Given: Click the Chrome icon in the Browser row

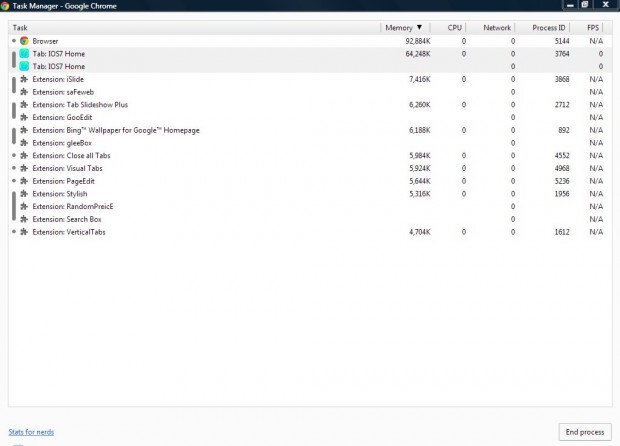Looking at the screenshot, I should [24, 41].
